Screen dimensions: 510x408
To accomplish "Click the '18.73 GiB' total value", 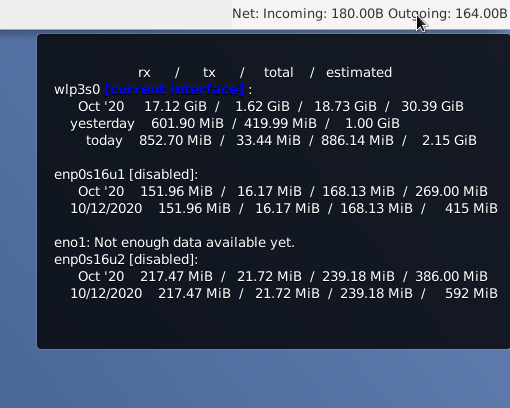I will click(x=345, y=107).
